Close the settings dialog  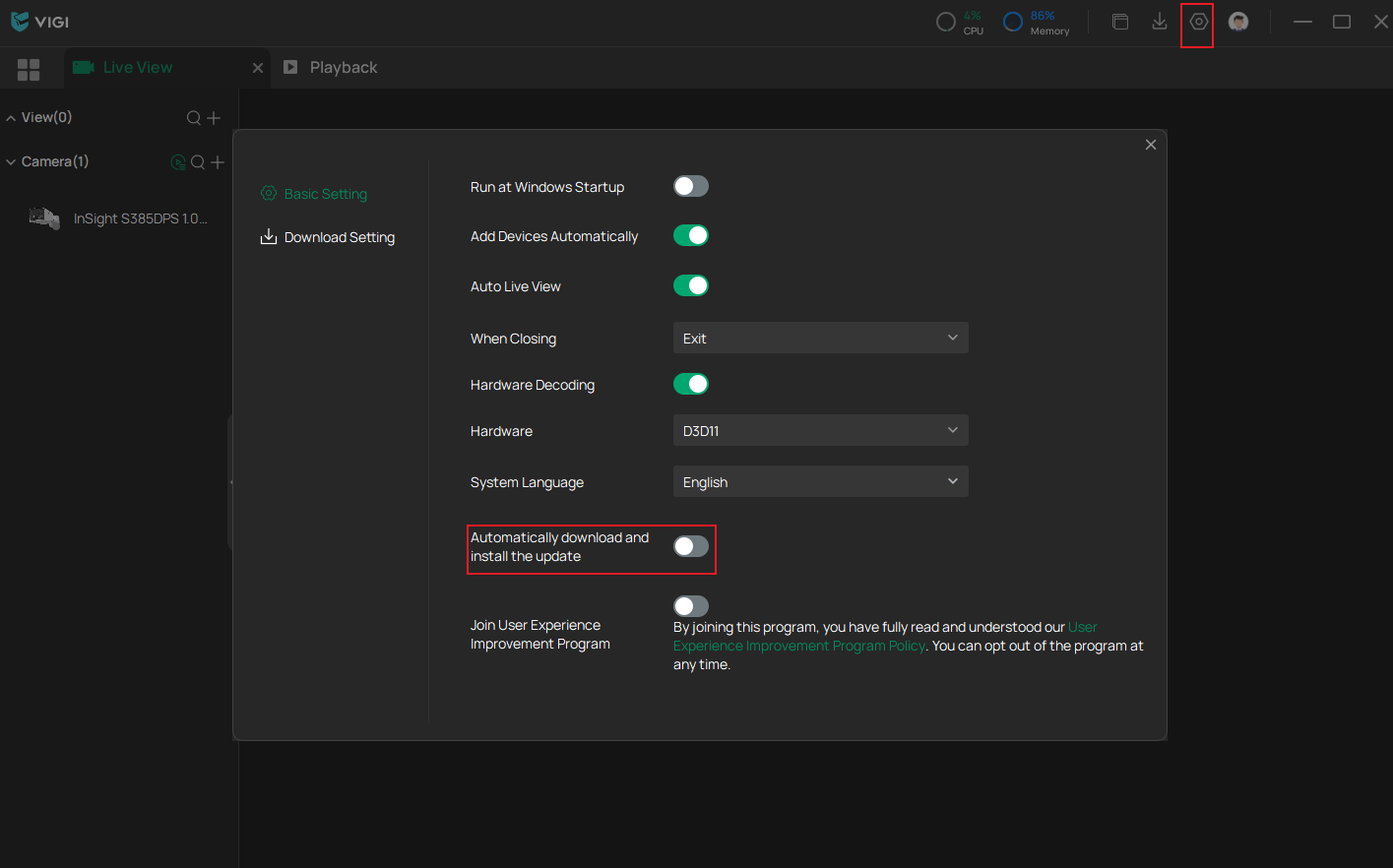pos(1151,145)
